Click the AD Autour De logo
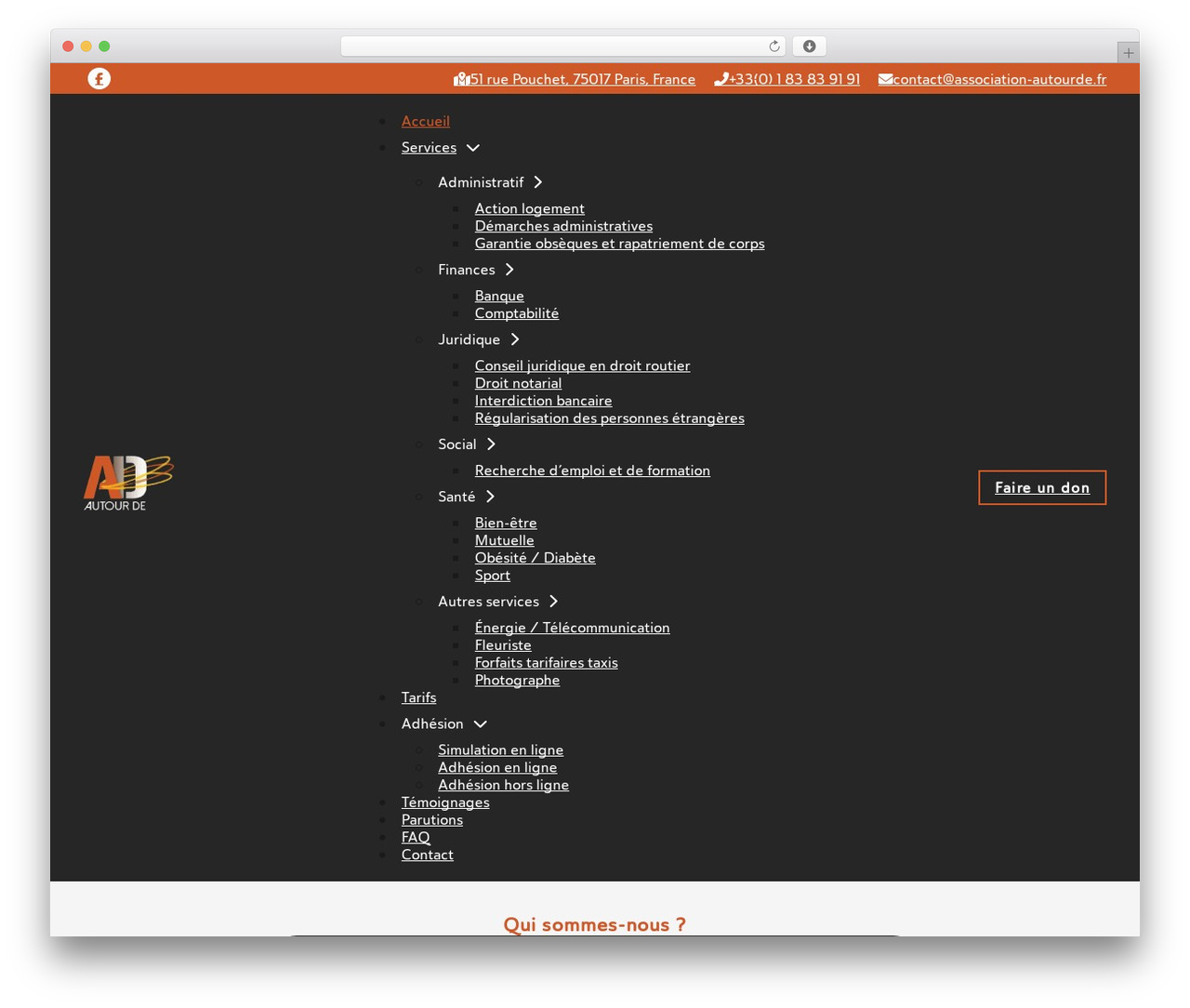 pos(128,483)
